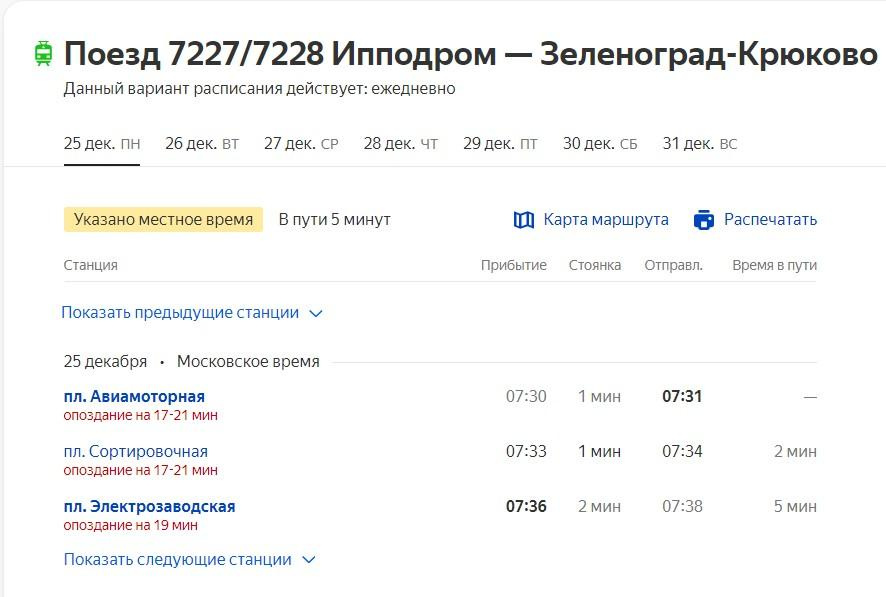The width and height of the screenshot is (886, 597).
Task: Open Карта маршрута link
Action: (605, 220)
